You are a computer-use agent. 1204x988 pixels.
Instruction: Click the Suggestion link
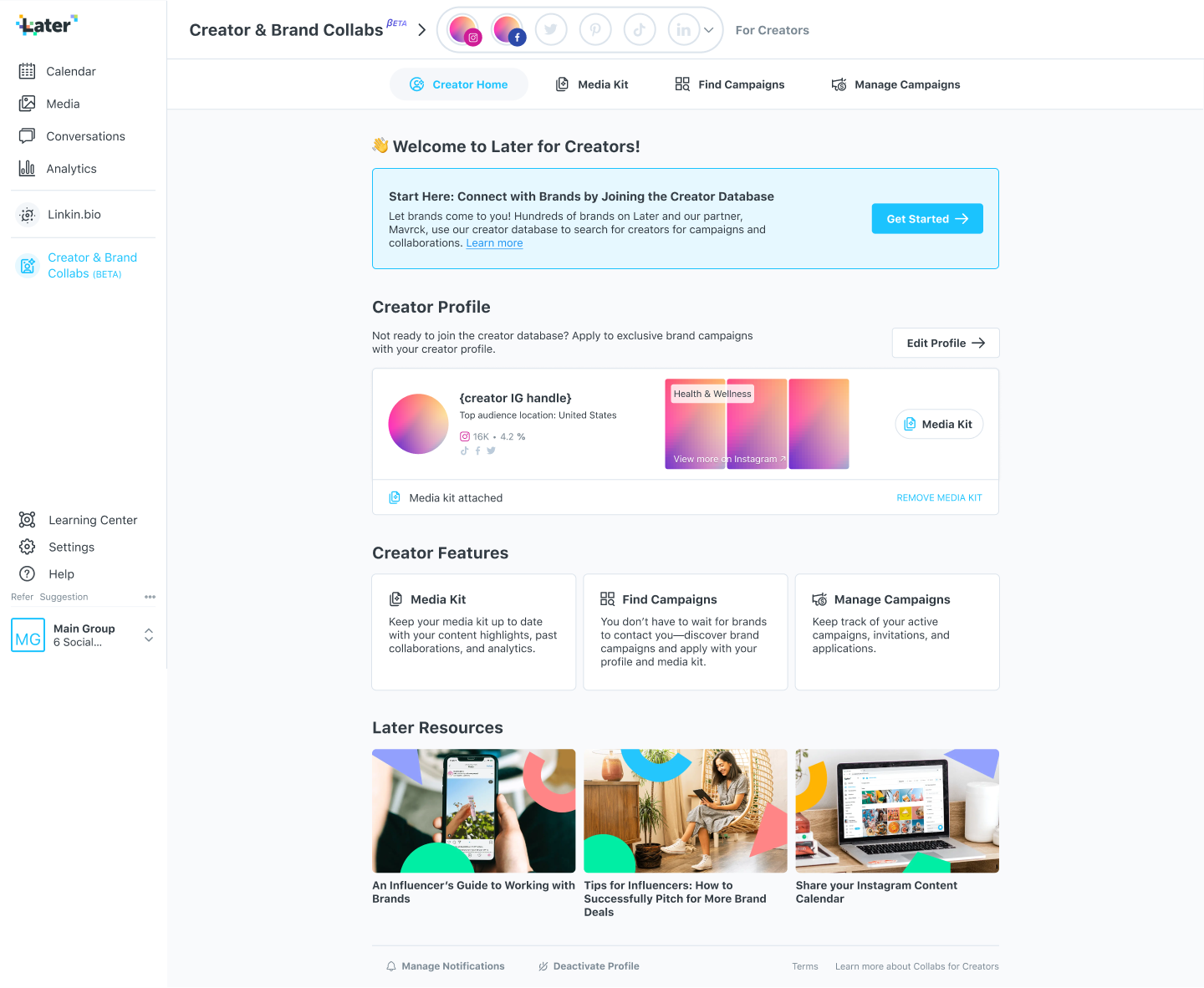64,597
